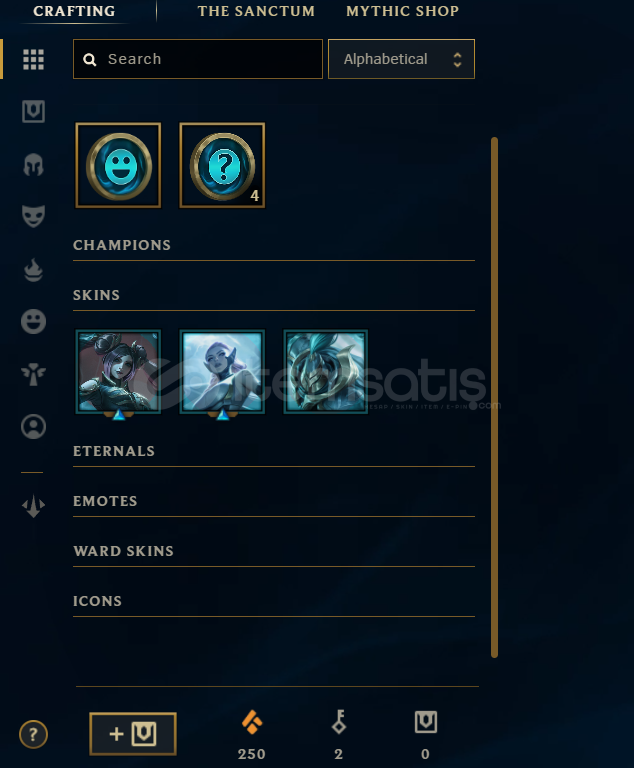Filter loot by champions helmet icon
This screenshot has width=634, height=768.
coord(33,165)
